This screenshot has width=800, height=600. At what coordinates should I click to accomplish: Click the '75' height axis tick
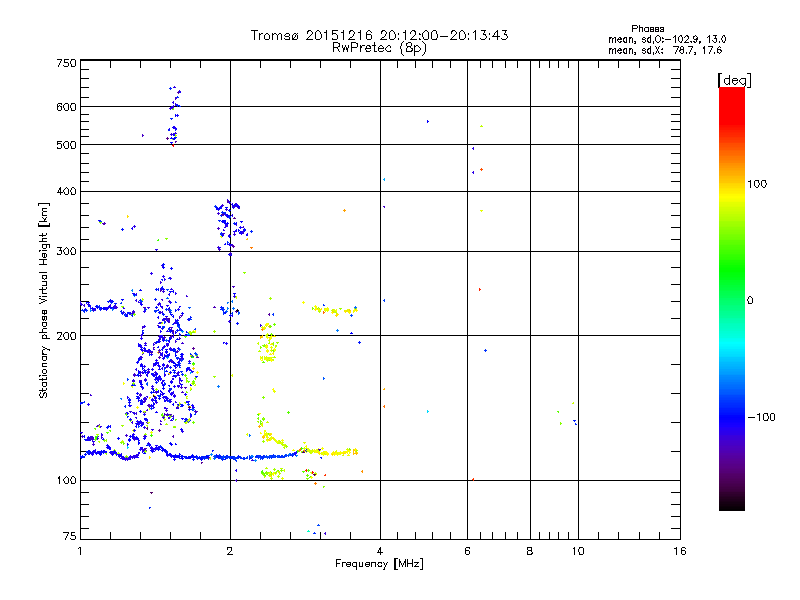point(70,536)
